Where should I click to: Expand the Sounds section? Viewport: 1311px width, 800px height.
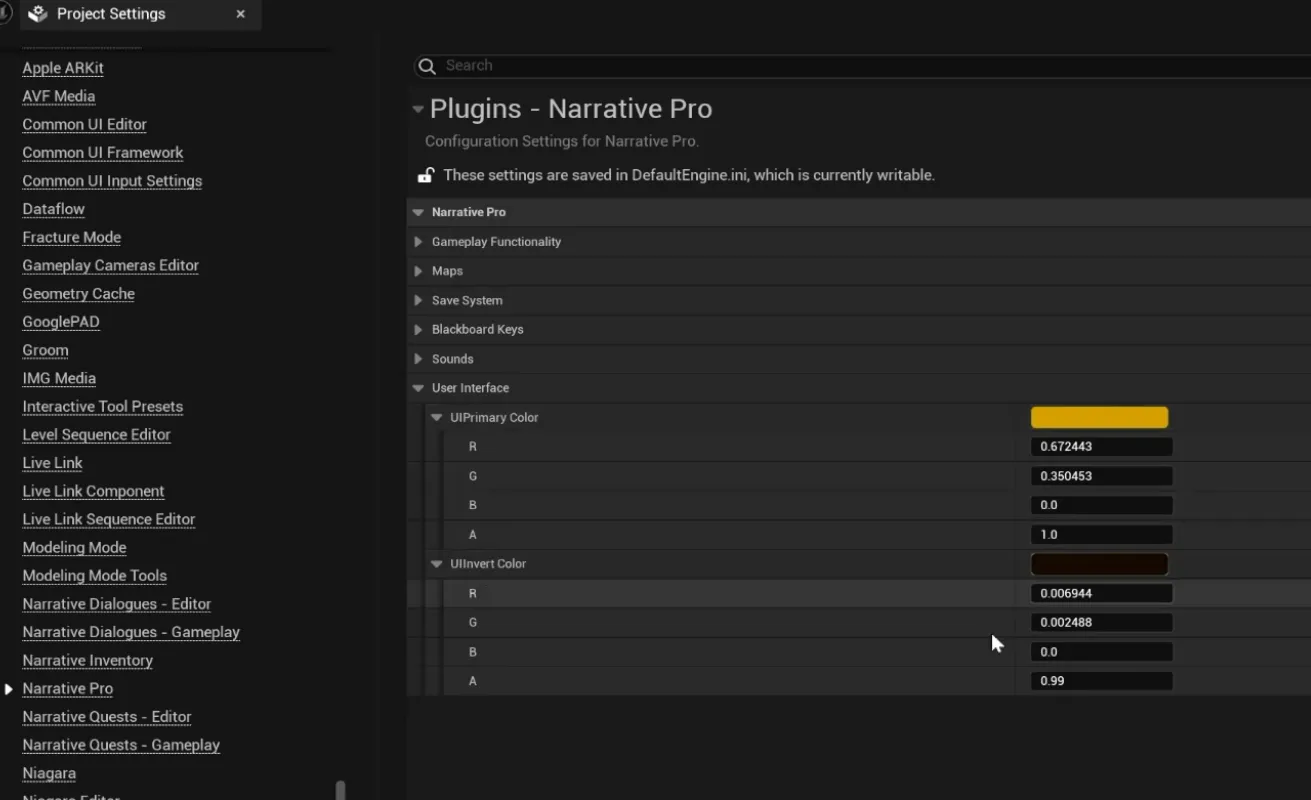coord(418,359)
